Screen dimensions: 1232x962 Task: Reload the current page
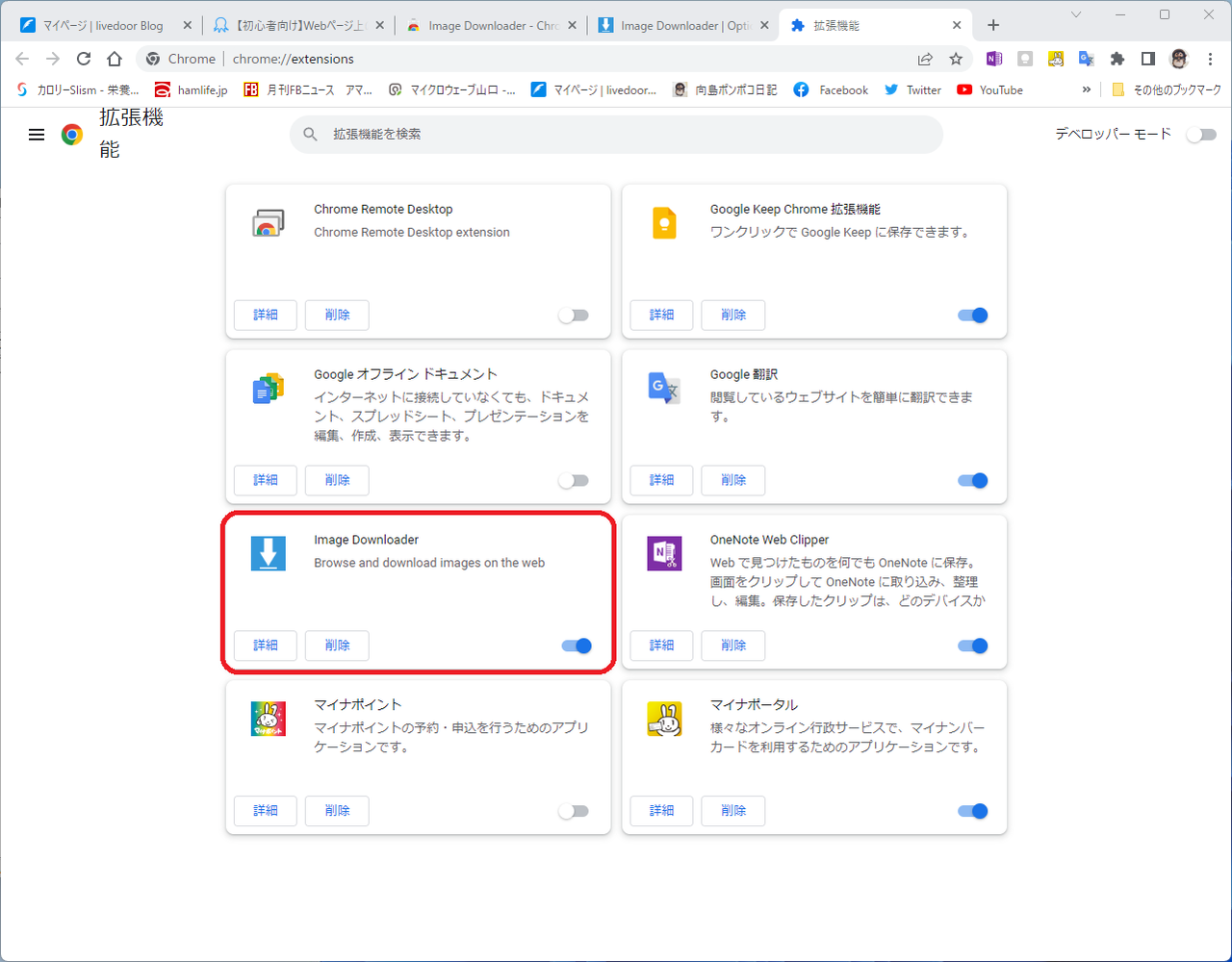84,59
